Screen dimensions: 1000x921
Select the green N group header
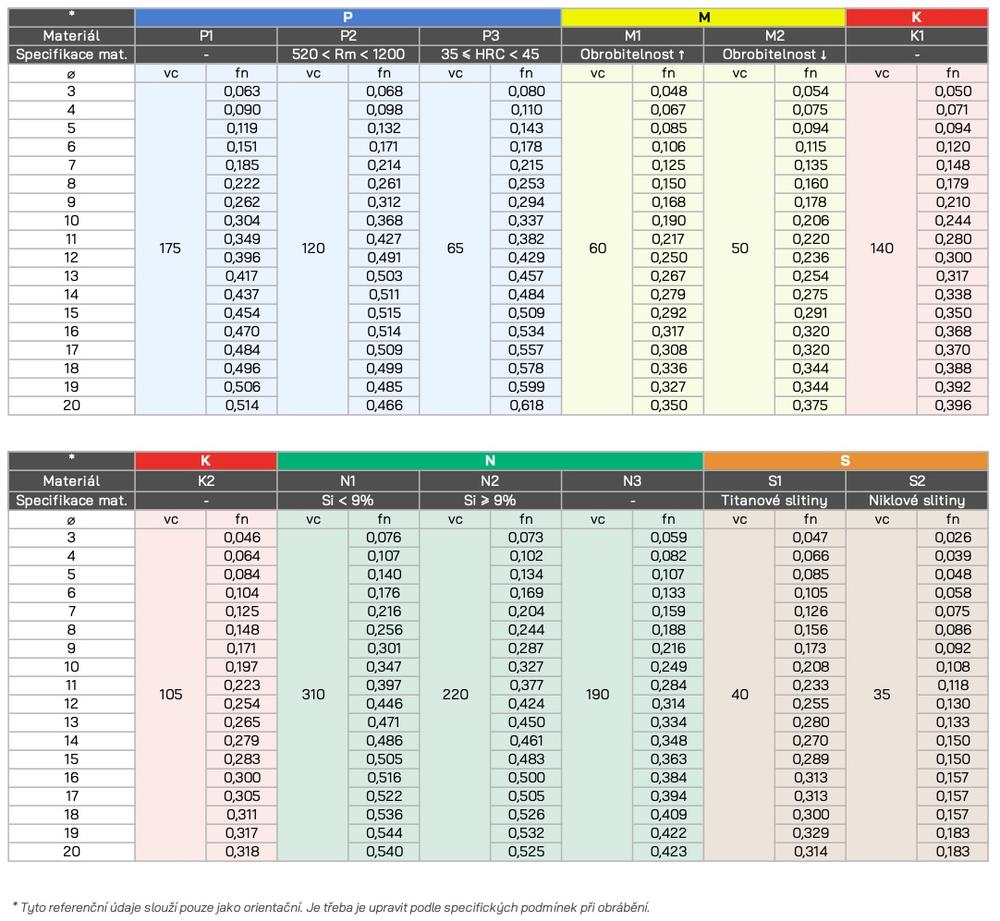point(490,461)
